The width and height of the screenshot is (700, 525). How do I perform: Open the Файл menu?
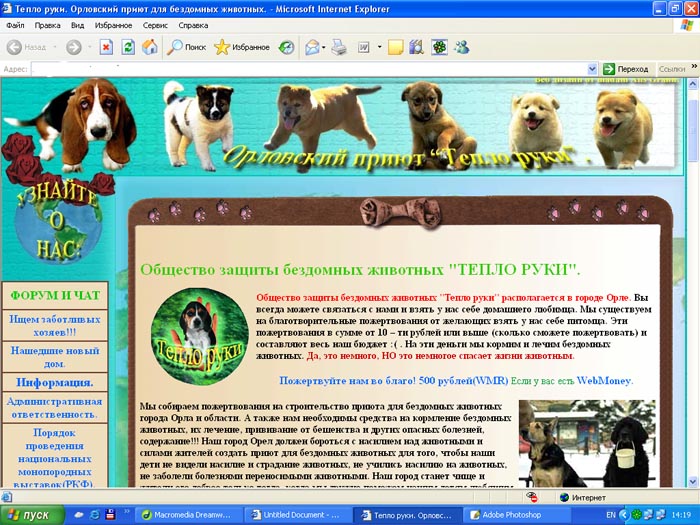tap(15, 25)
